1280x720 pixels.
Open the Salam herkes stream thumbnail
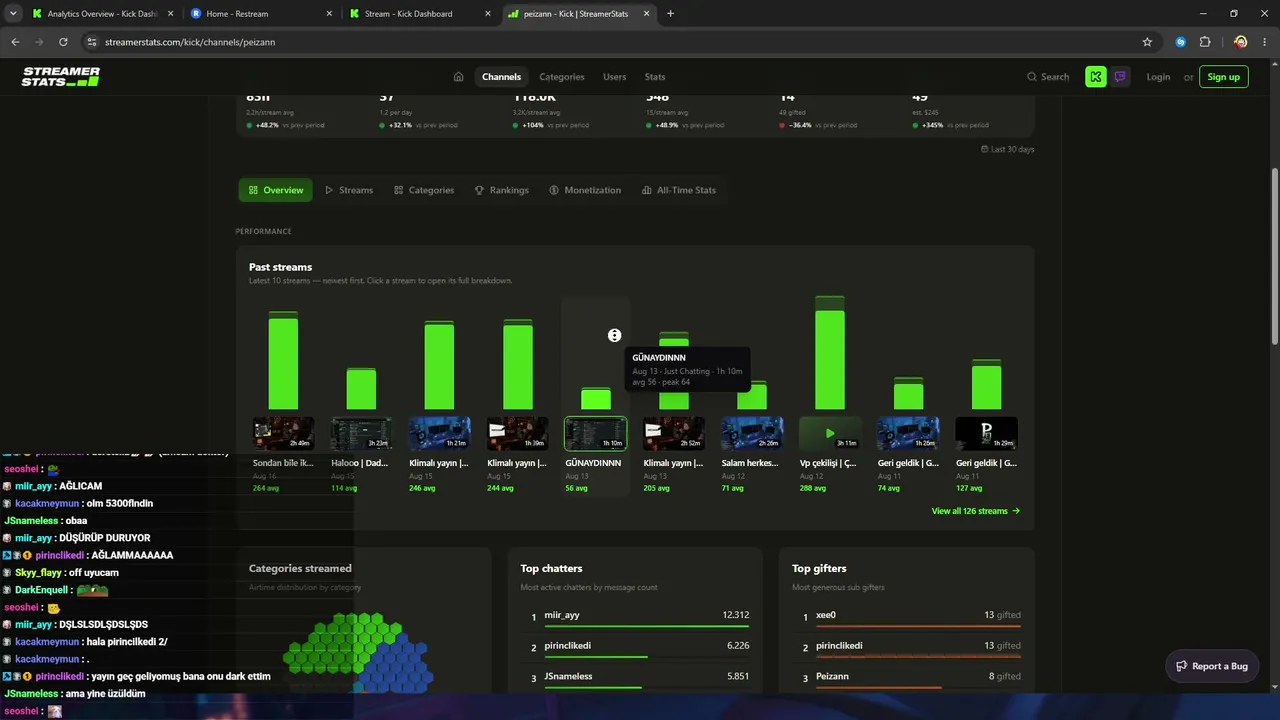tap(752, 434)
